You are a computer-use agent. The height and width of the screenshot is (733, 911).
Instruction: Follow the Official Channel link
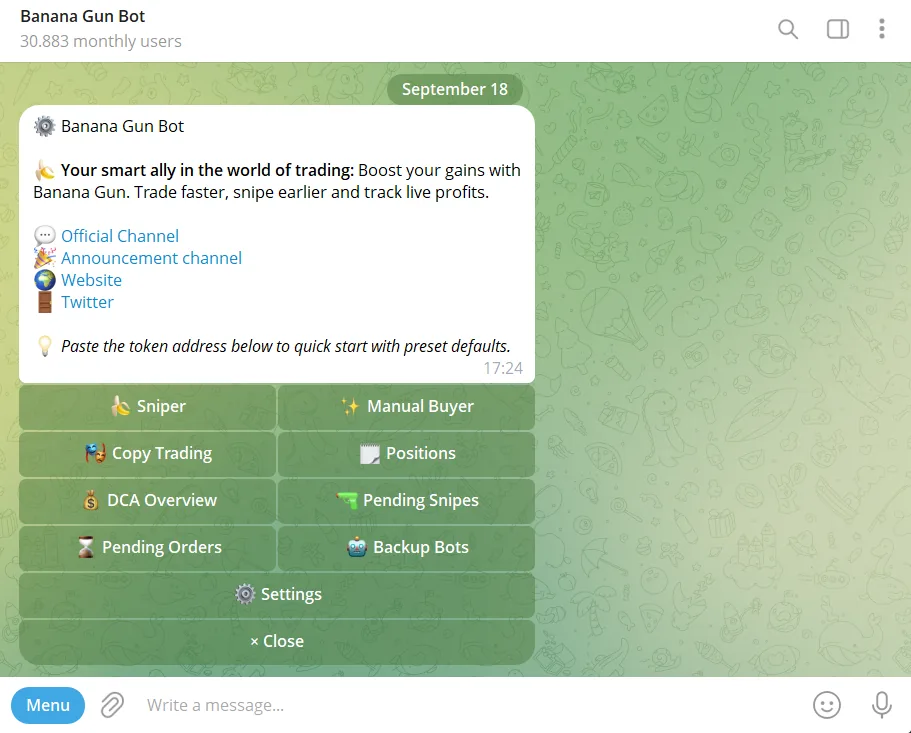(120, 236)
